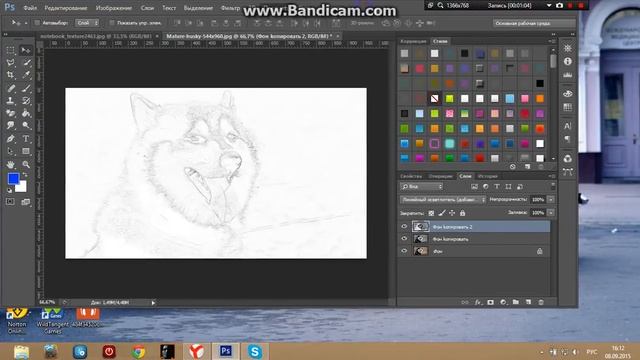
Task: Click the Fill value field
Action: pos(538,213)
